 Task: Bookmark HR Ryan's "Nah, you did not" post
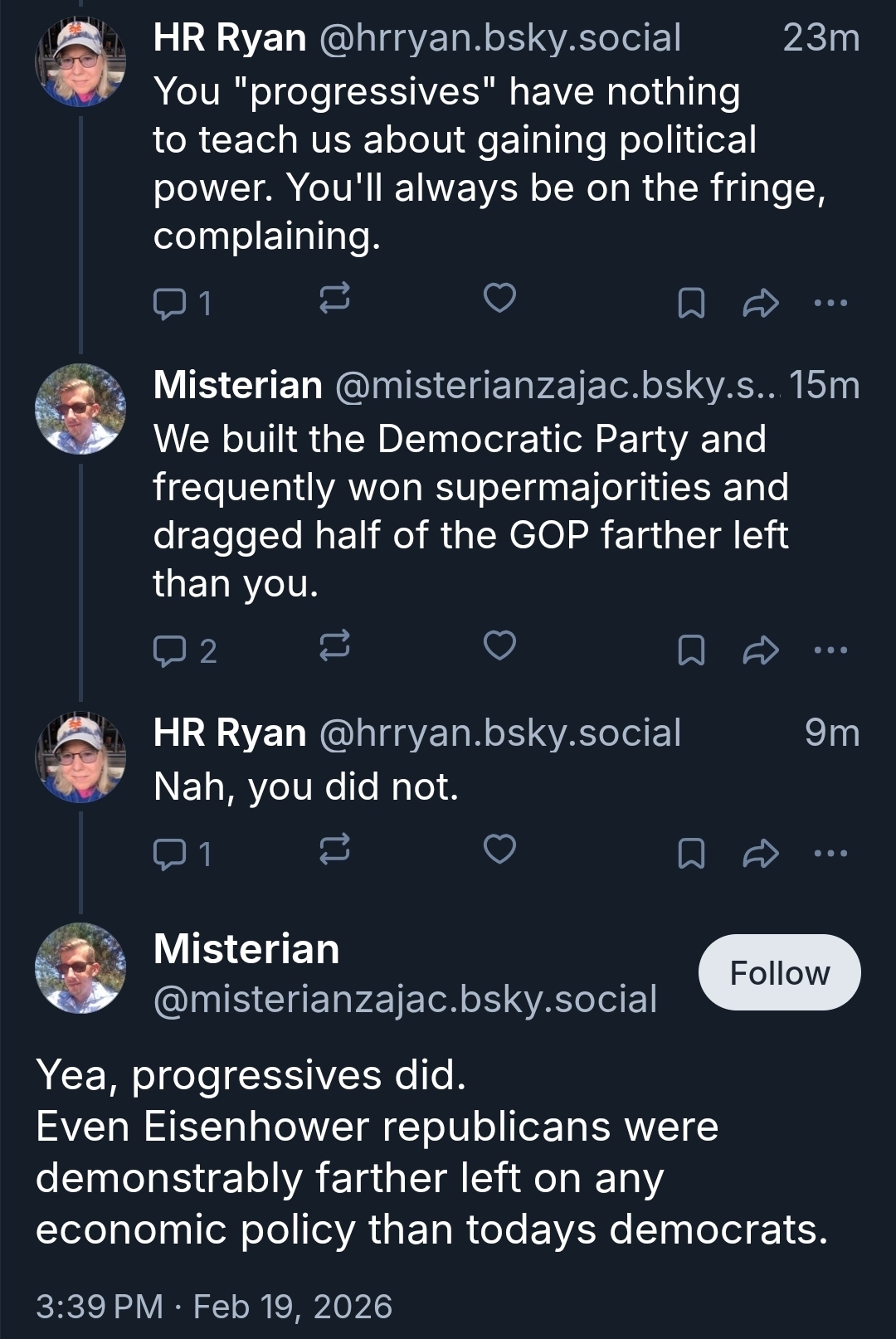(x=691, y=854)
